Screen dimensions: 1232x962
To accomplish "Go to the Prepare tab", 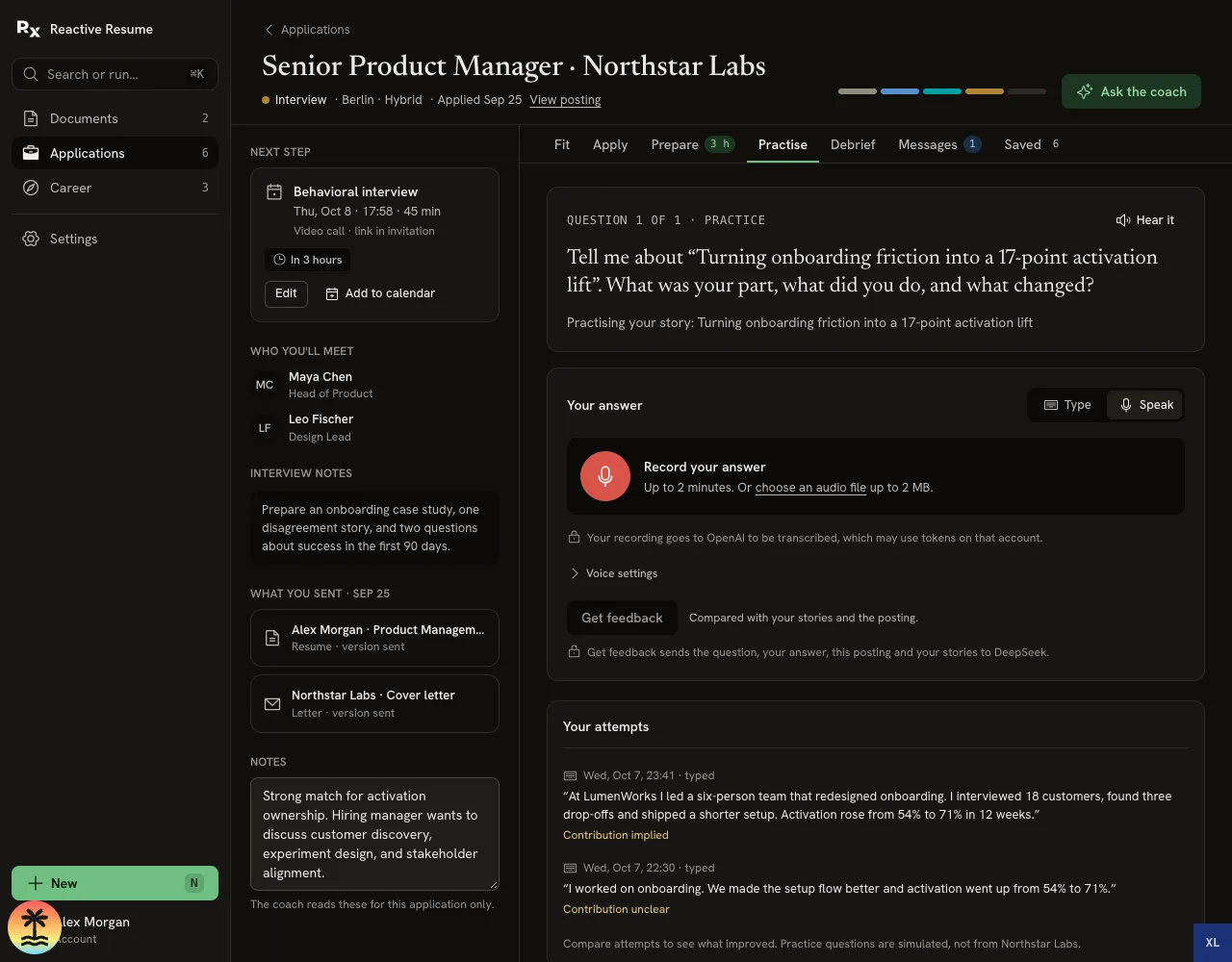I will click(x=693, y=144).
